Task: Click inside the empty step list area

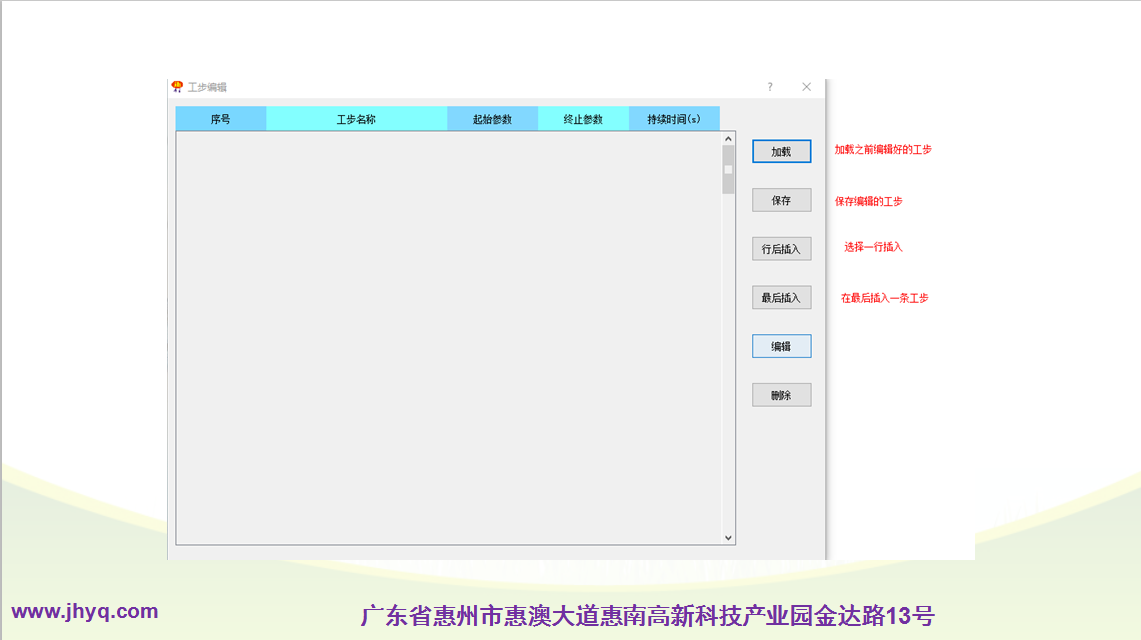Action: click(448, 338)
